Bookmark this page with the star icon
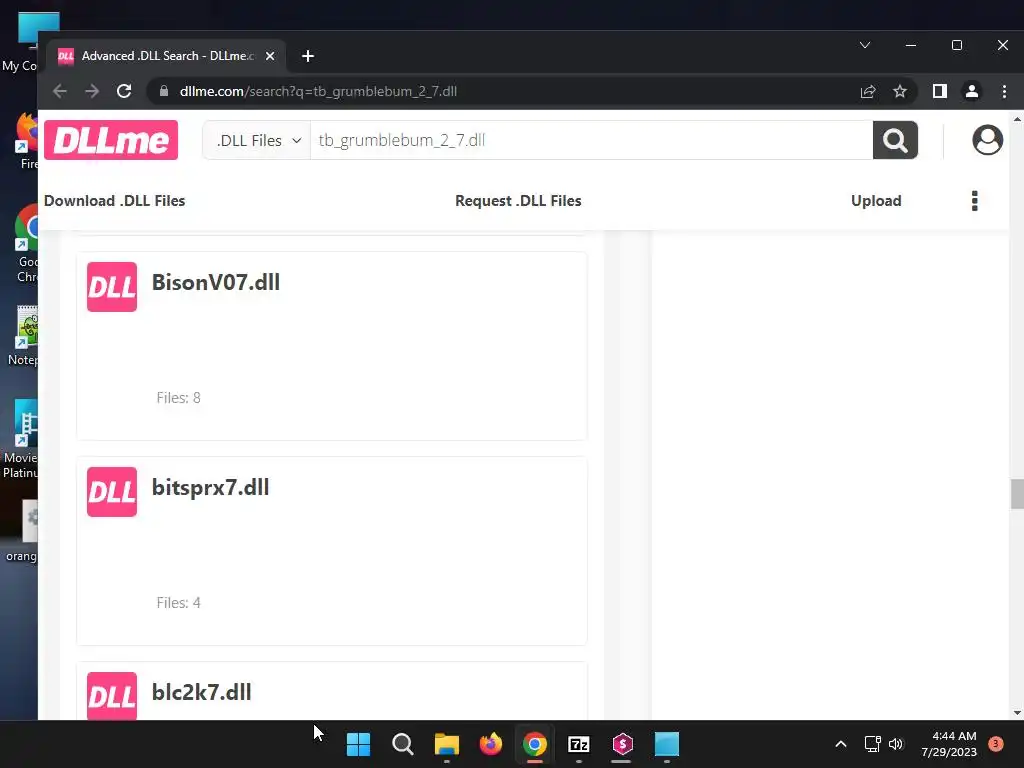 click(900, 91)
